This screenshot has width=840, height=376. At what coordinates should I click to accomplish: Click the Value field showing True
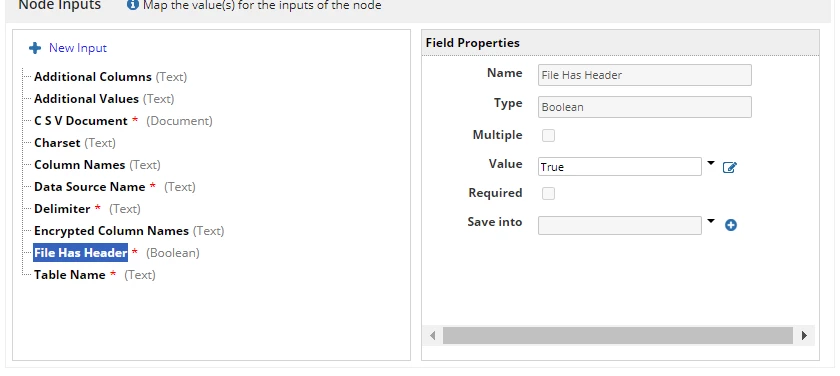[x=620, y=167]
